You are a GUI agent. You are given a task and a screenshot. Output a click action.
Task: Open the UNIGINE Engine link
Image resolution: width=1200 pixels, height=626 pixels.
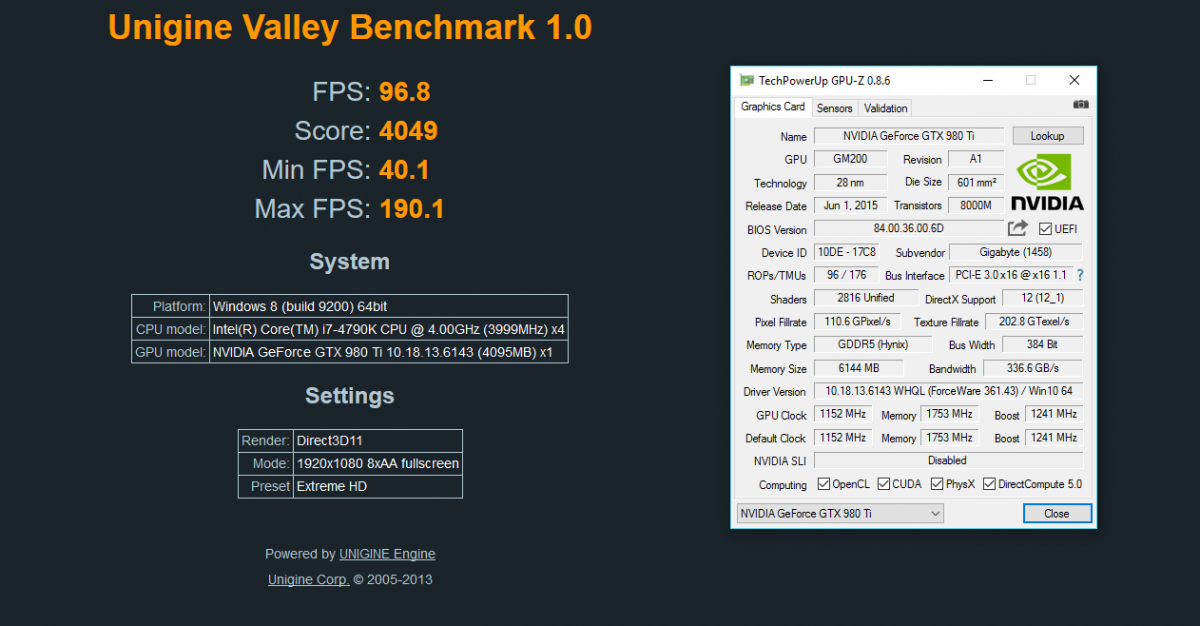[387, 554]
